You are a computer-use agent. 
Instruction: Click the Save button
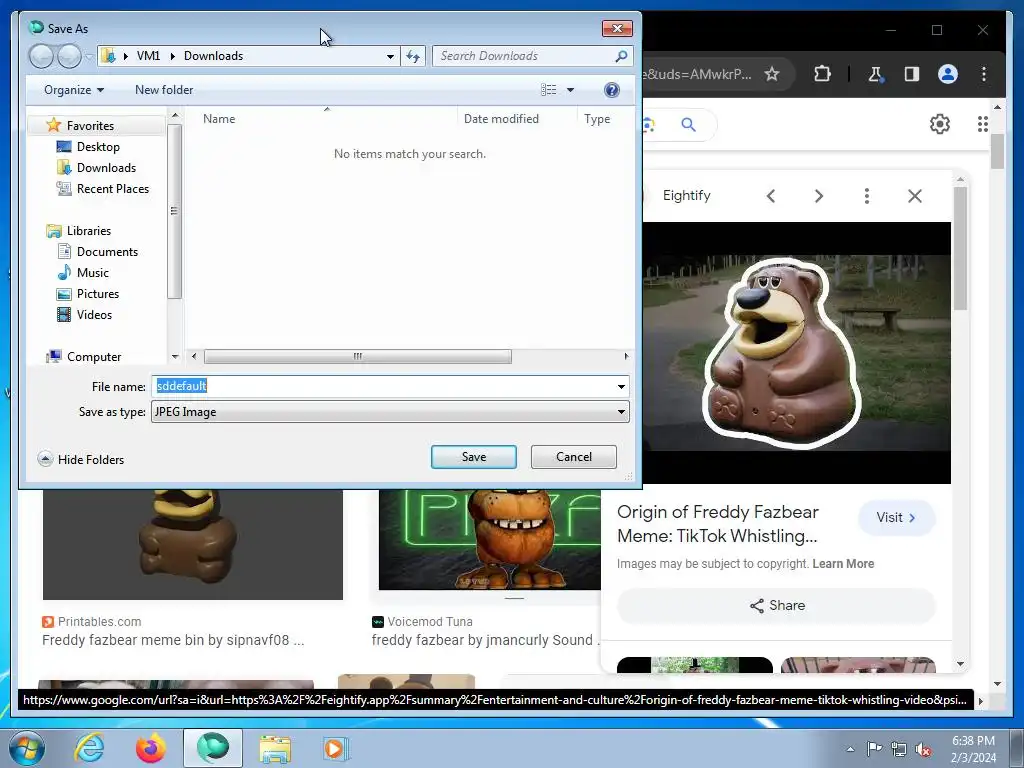pyautogui.click(x=473, y=457)
